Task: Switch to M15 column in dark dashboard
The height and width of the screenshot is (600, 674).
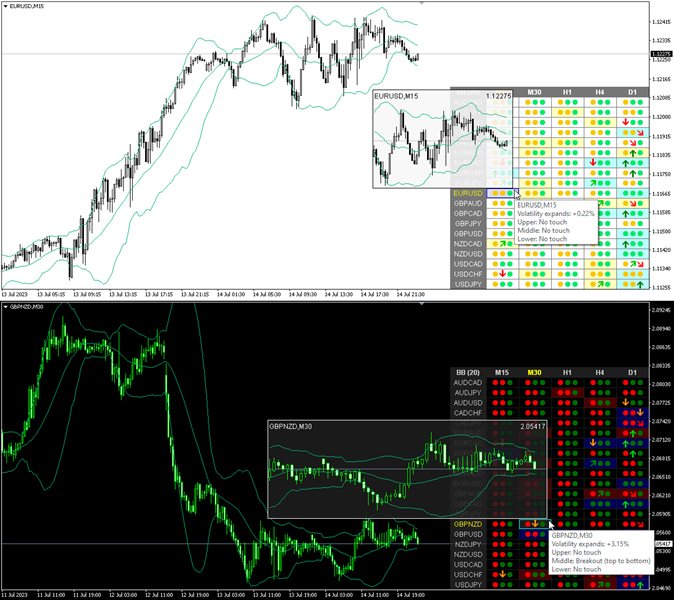Action: tap(502, 373)
